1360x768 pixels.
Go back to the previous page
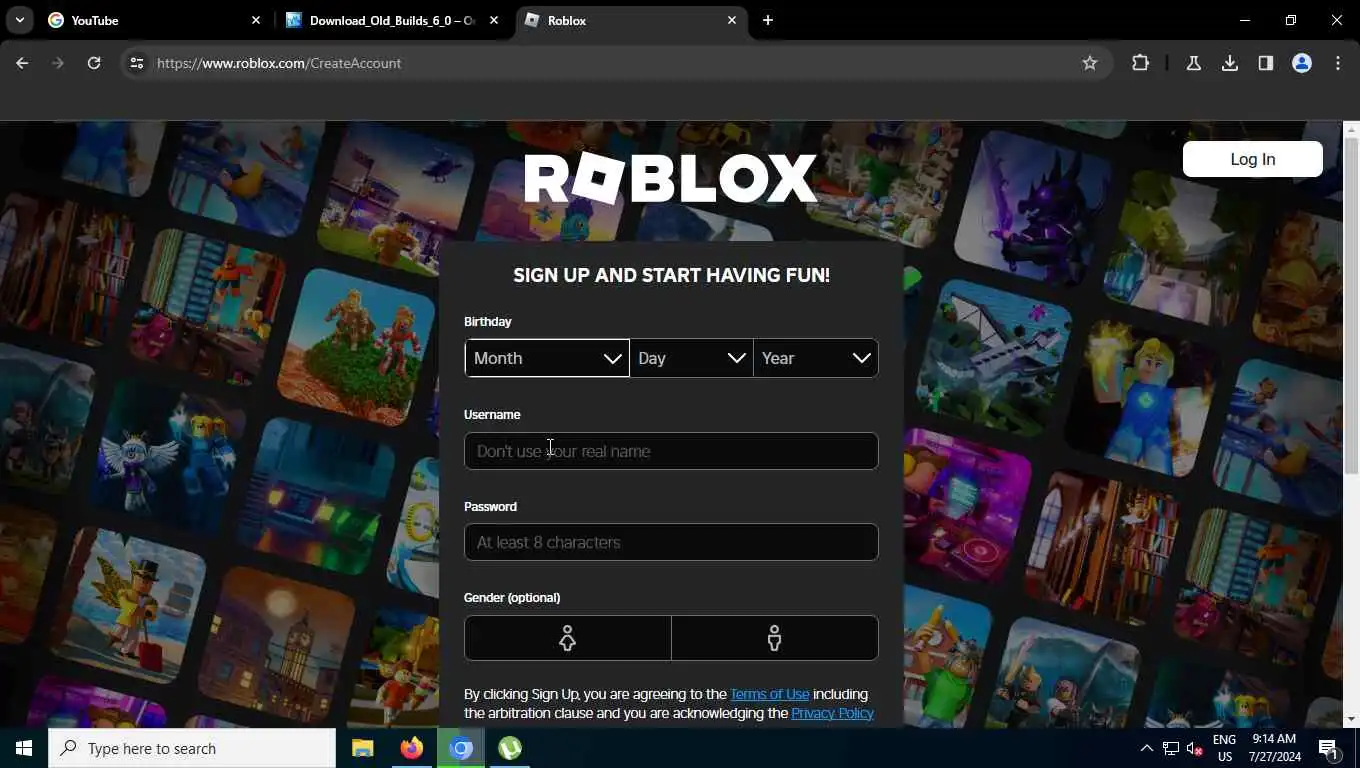(x=22, y=63)
